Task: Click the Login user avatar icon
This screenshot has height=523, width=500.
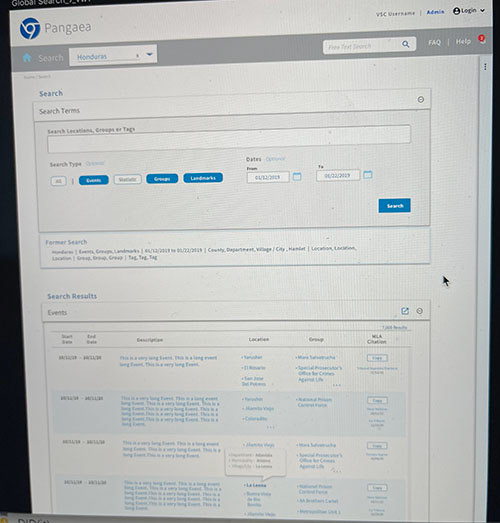Action: click(456, 11)
